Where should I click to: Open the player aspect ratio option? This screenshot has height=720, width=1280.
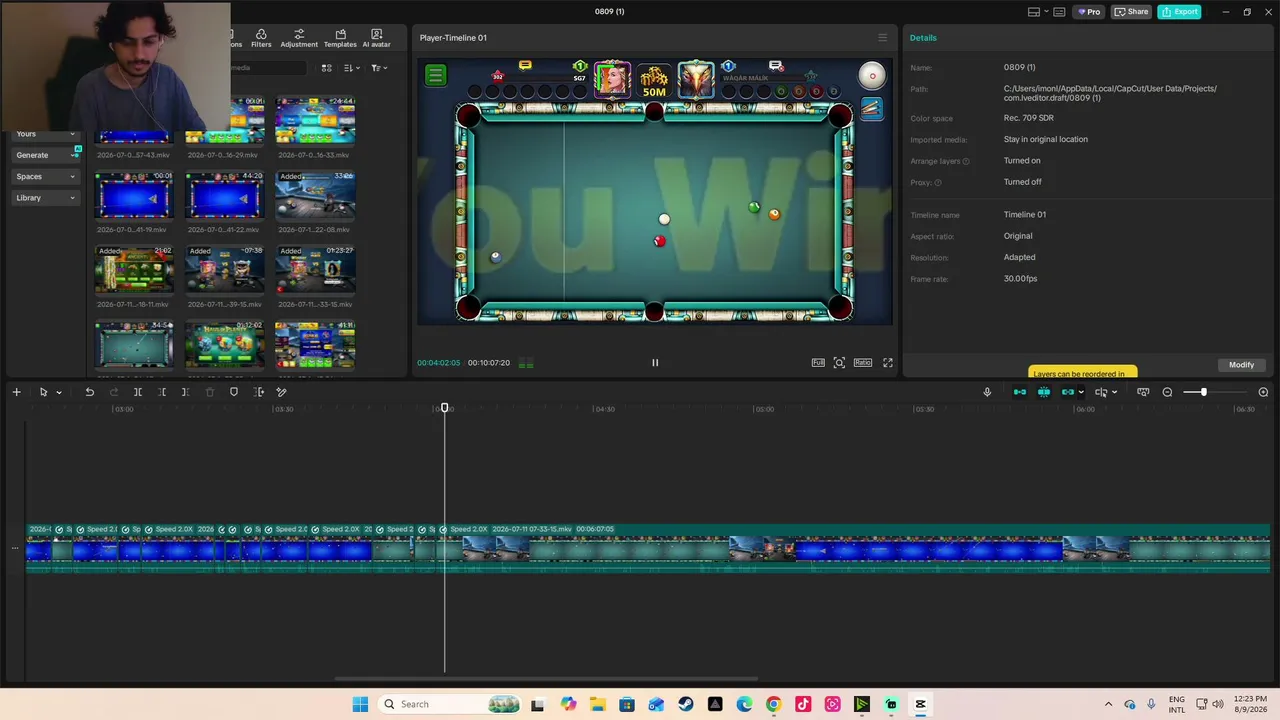pos(863,363)
